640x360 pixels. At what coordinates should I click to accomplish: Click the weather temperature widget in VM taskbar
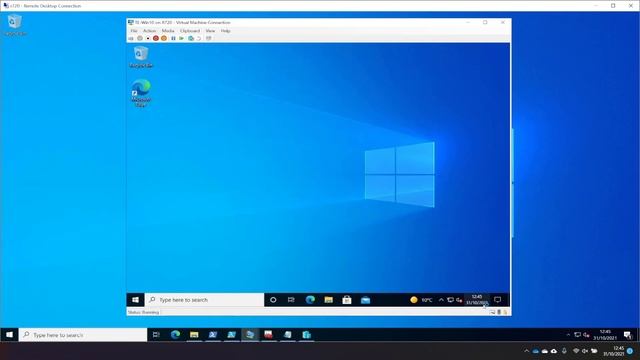421,300
